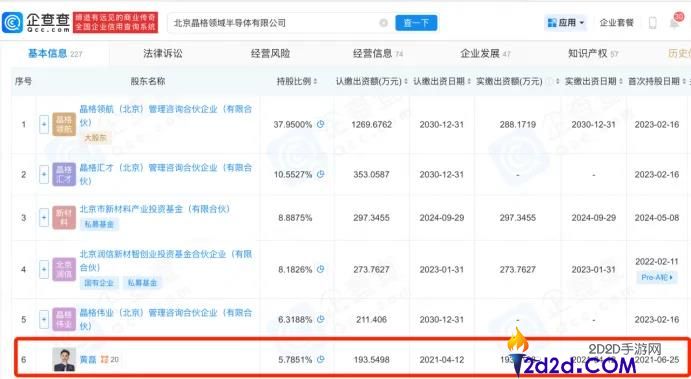691x379 pixels.
Task: Switch to the 知识产权 tab
Action: 593,54
